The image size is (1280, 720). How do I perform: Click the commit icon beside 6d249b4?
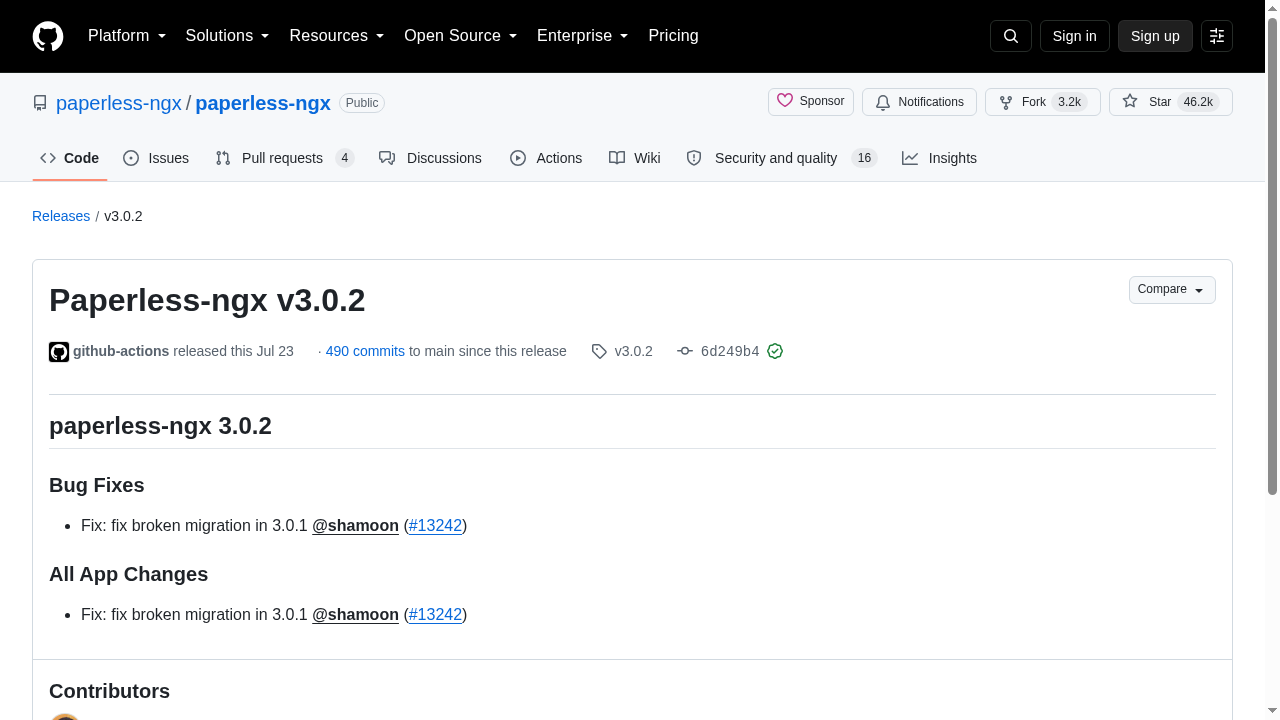pyautogui.click(x=685, y=351)
